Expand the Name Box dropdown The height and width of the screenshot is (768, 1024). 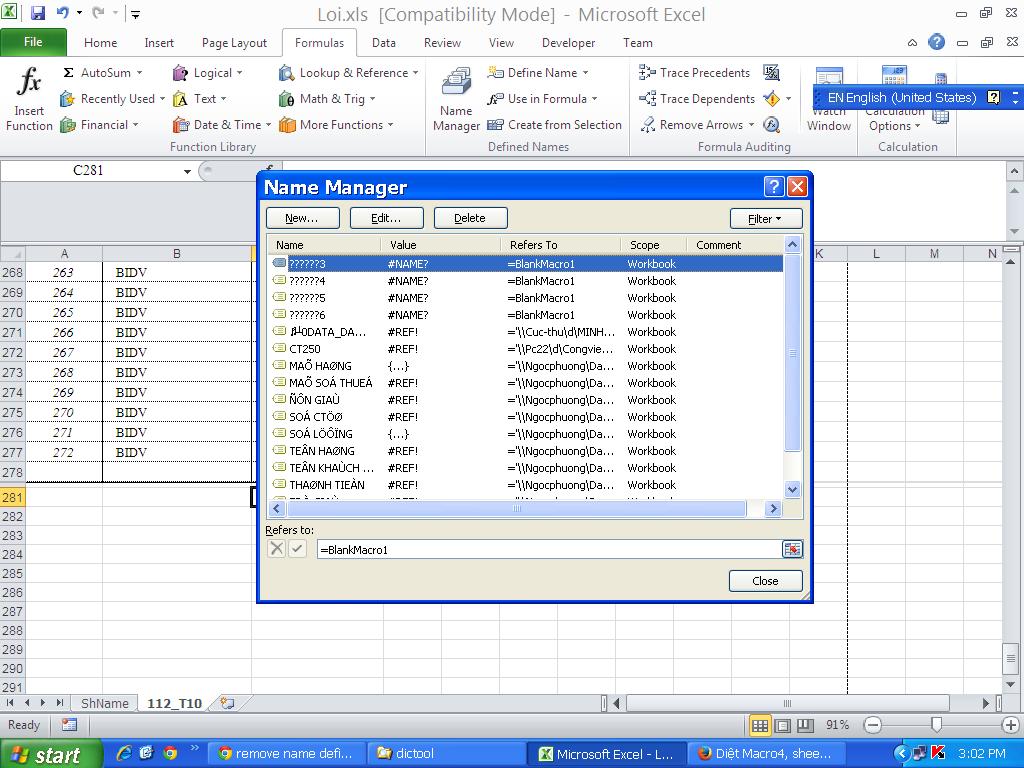point(187,171)
